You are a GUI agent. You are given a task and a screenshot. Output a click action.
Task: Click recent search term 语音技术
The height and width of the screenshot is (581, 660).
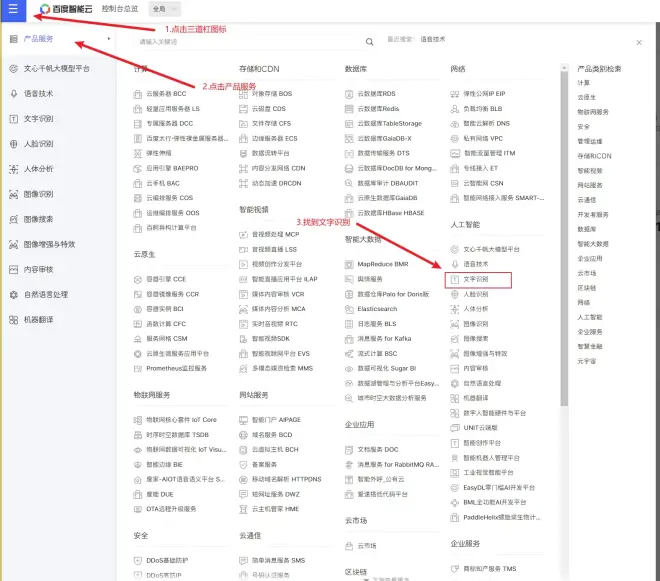tap(433, 39)
